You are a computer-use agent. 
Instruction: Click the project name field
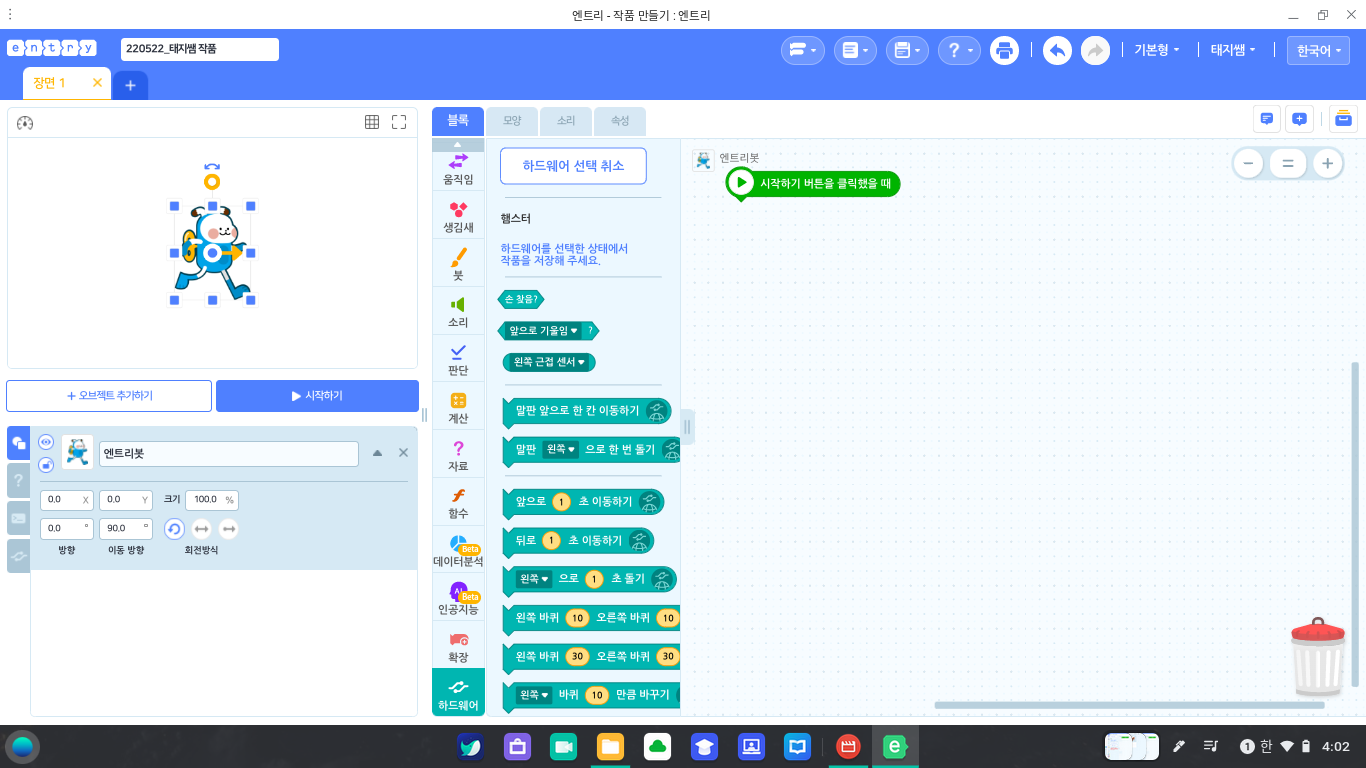[x=200, y=49]
